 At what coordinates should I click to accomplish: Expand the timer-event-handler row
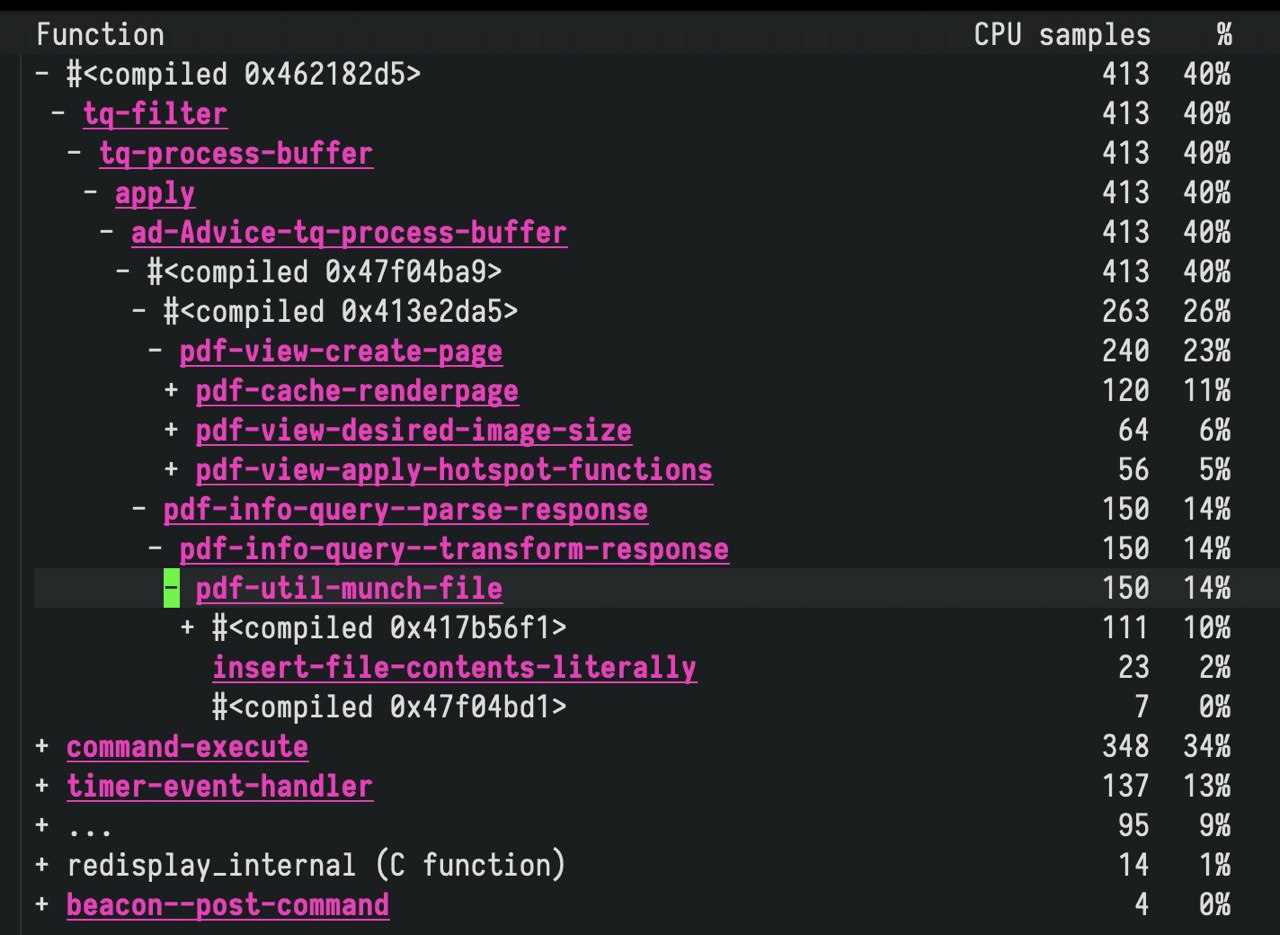tap(42, 787)
